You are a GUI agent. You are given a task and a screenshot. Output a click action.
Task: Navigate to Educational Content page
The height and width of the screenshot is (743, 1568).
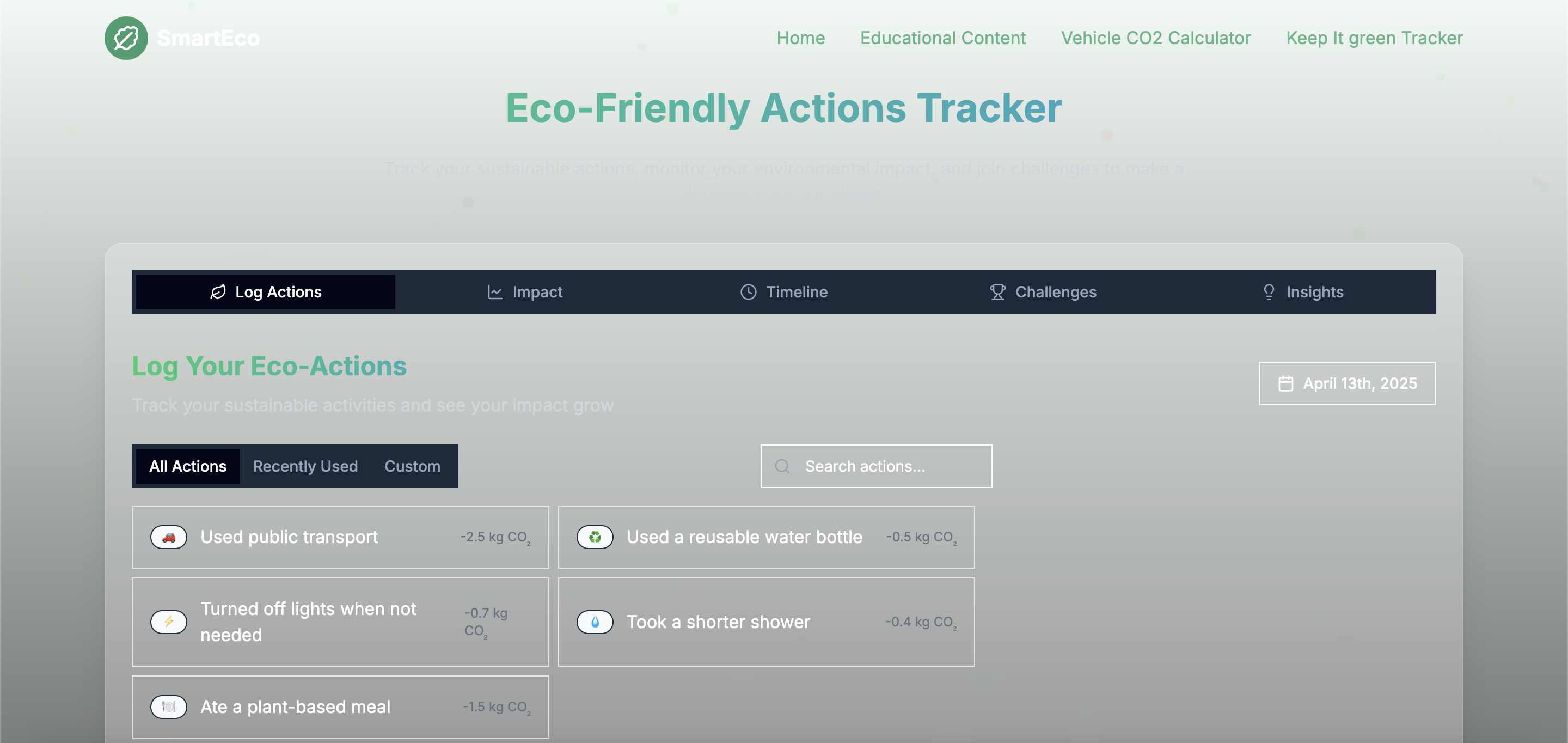(942, 38)
